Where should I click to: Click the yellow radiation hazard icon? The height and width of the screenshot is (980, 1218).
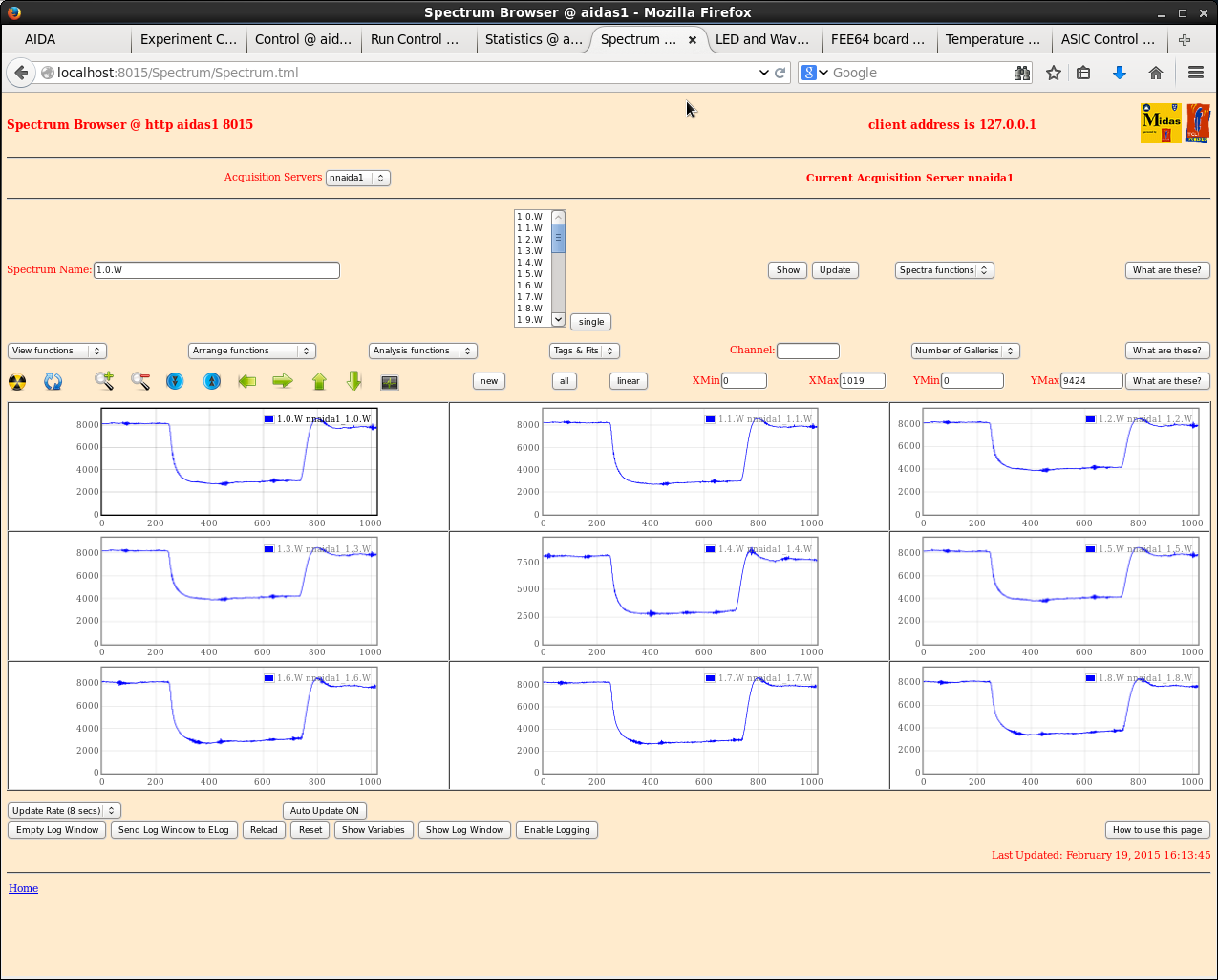click(17, 382)
